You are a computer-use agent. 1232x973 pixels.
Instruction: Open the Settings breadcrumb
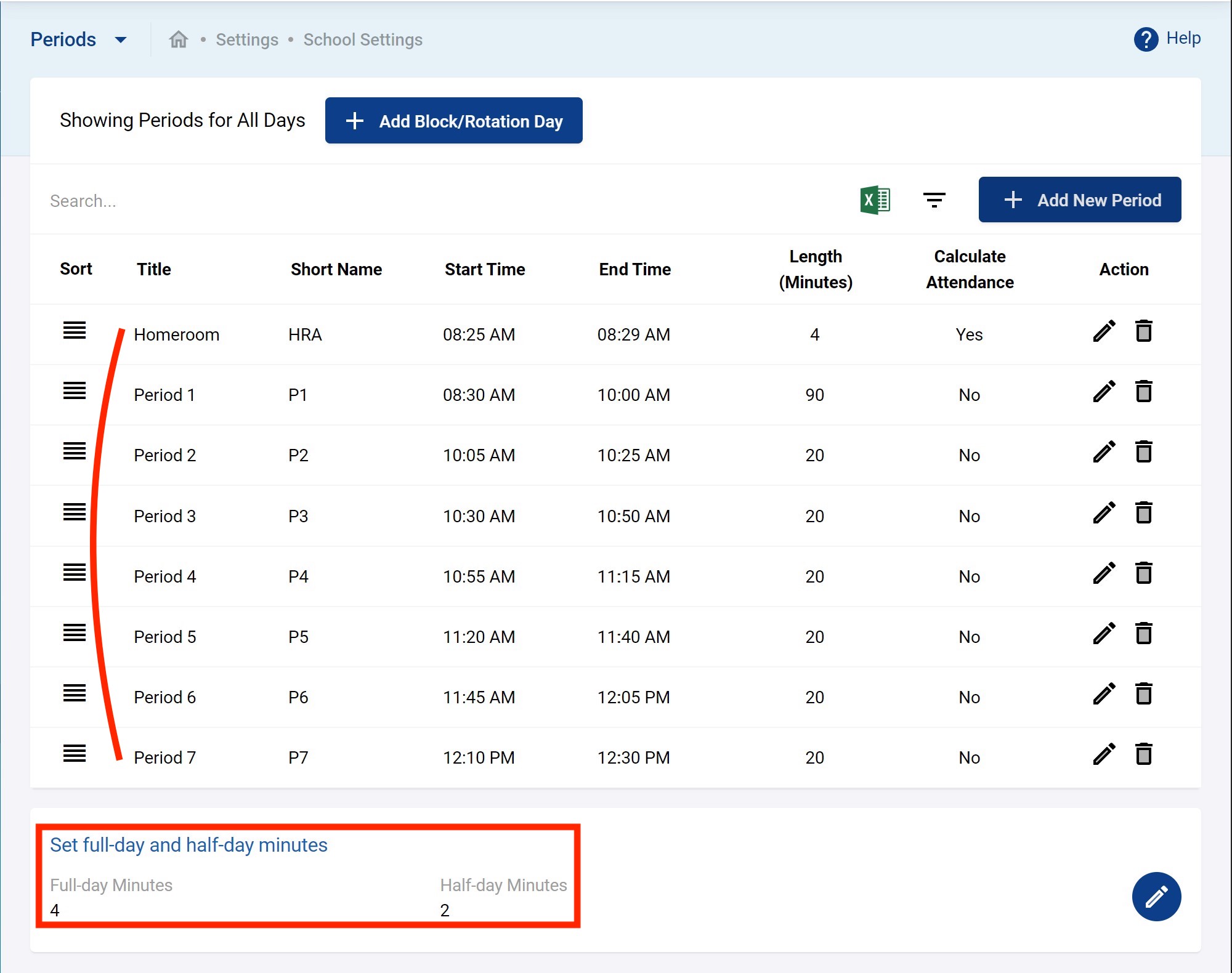click(247, 40)
